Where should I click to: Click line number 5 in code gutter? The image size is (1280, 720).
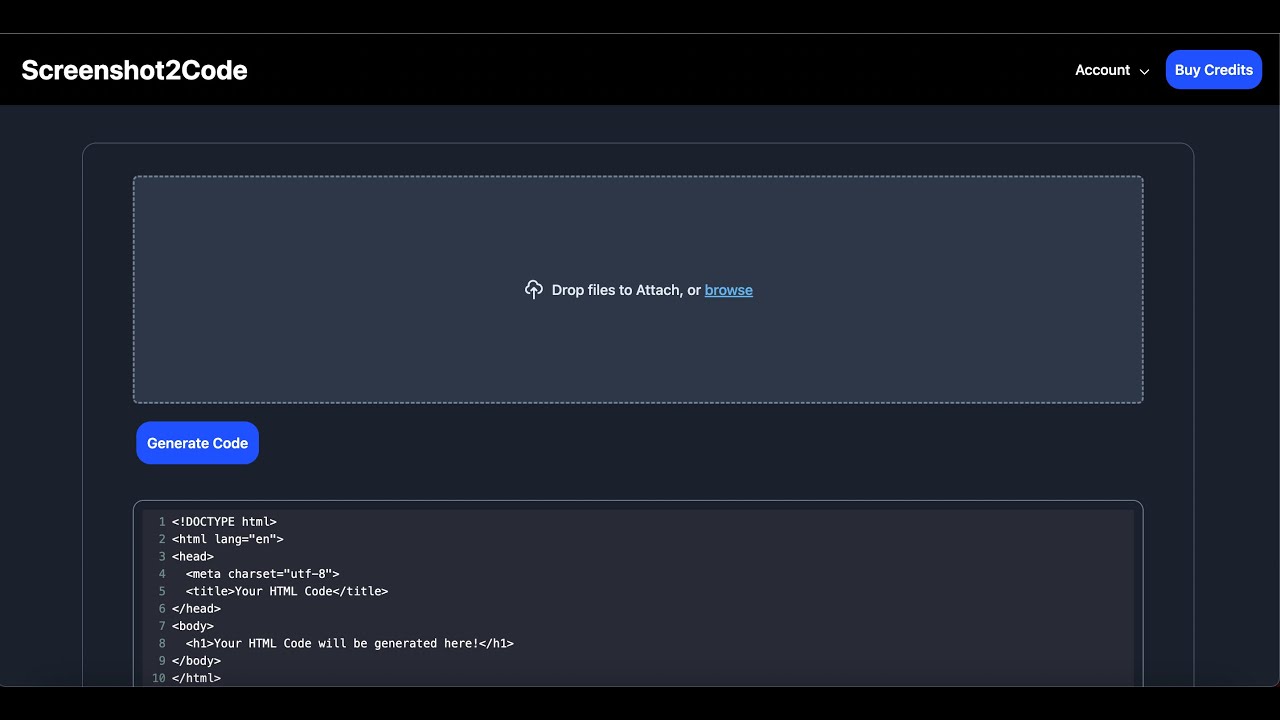click(161, 591)
